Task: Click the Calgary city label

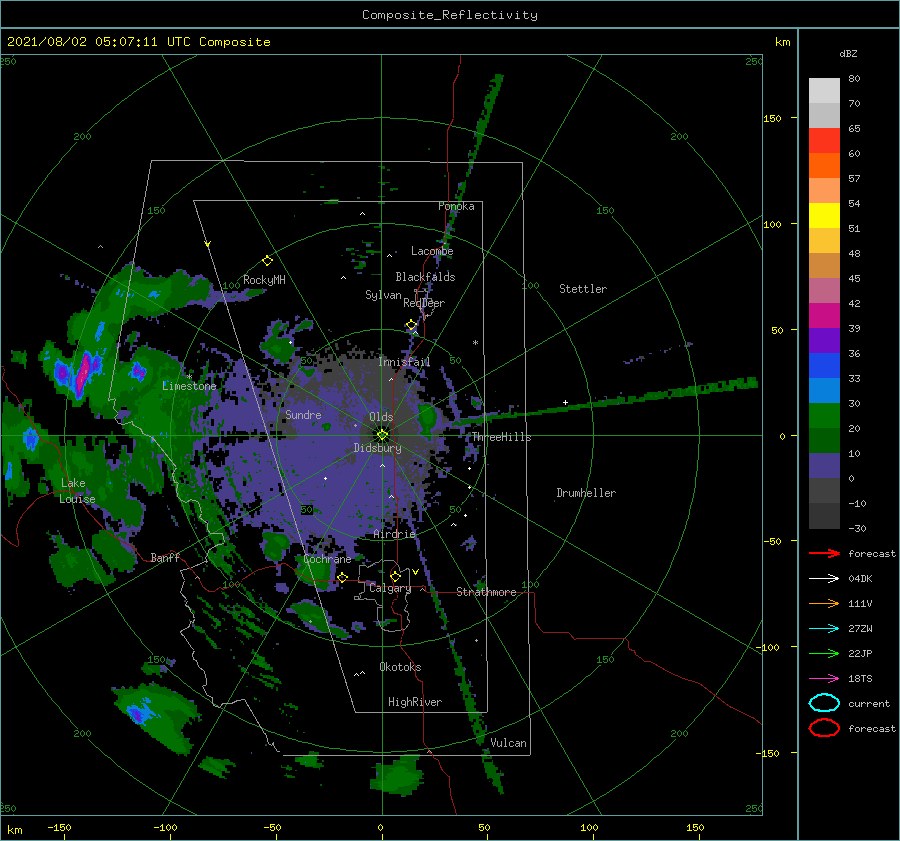Action: coord(390,588)
